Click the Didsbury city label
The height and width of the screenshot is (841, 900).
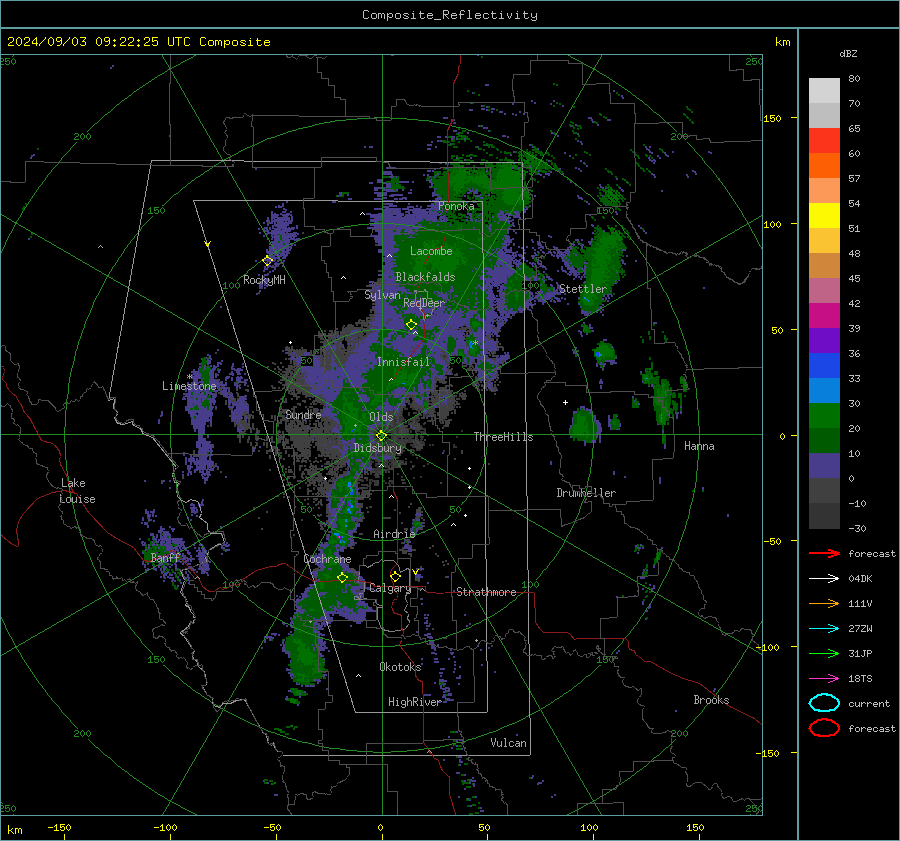(x=378, y=448)
